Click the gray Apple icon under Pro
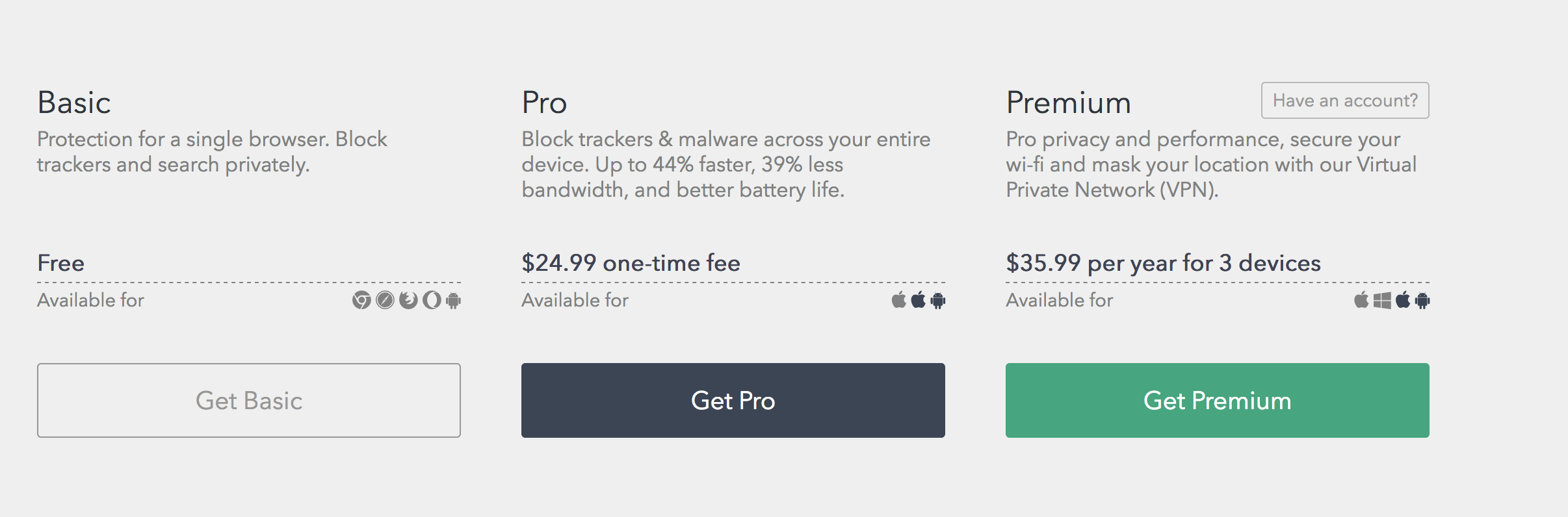1568x517 pixels. pos(898,299)
